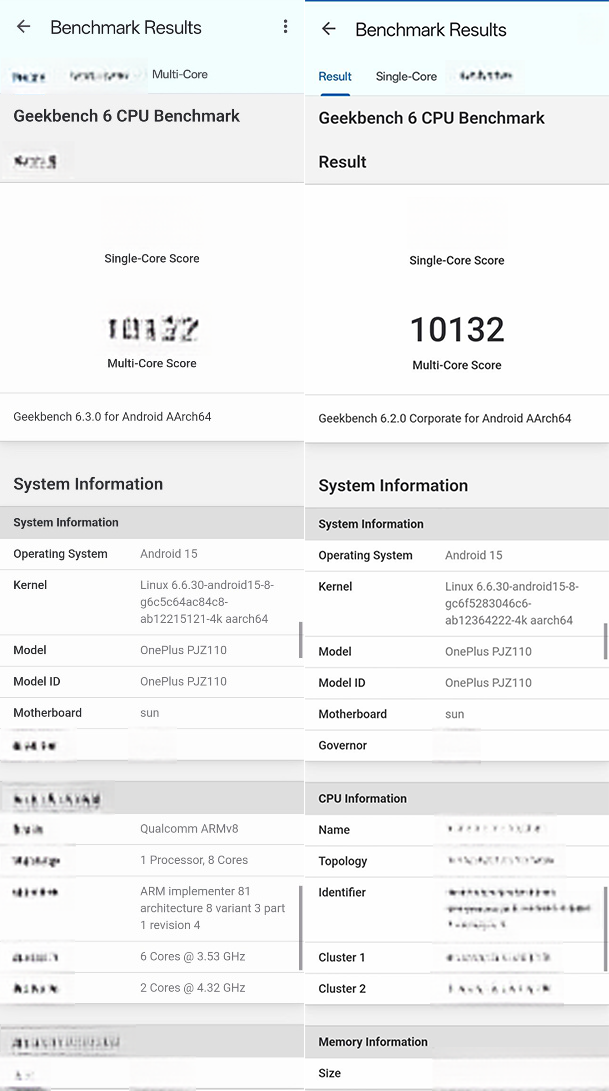Click the Governor label in right panel

coord(342,745)
